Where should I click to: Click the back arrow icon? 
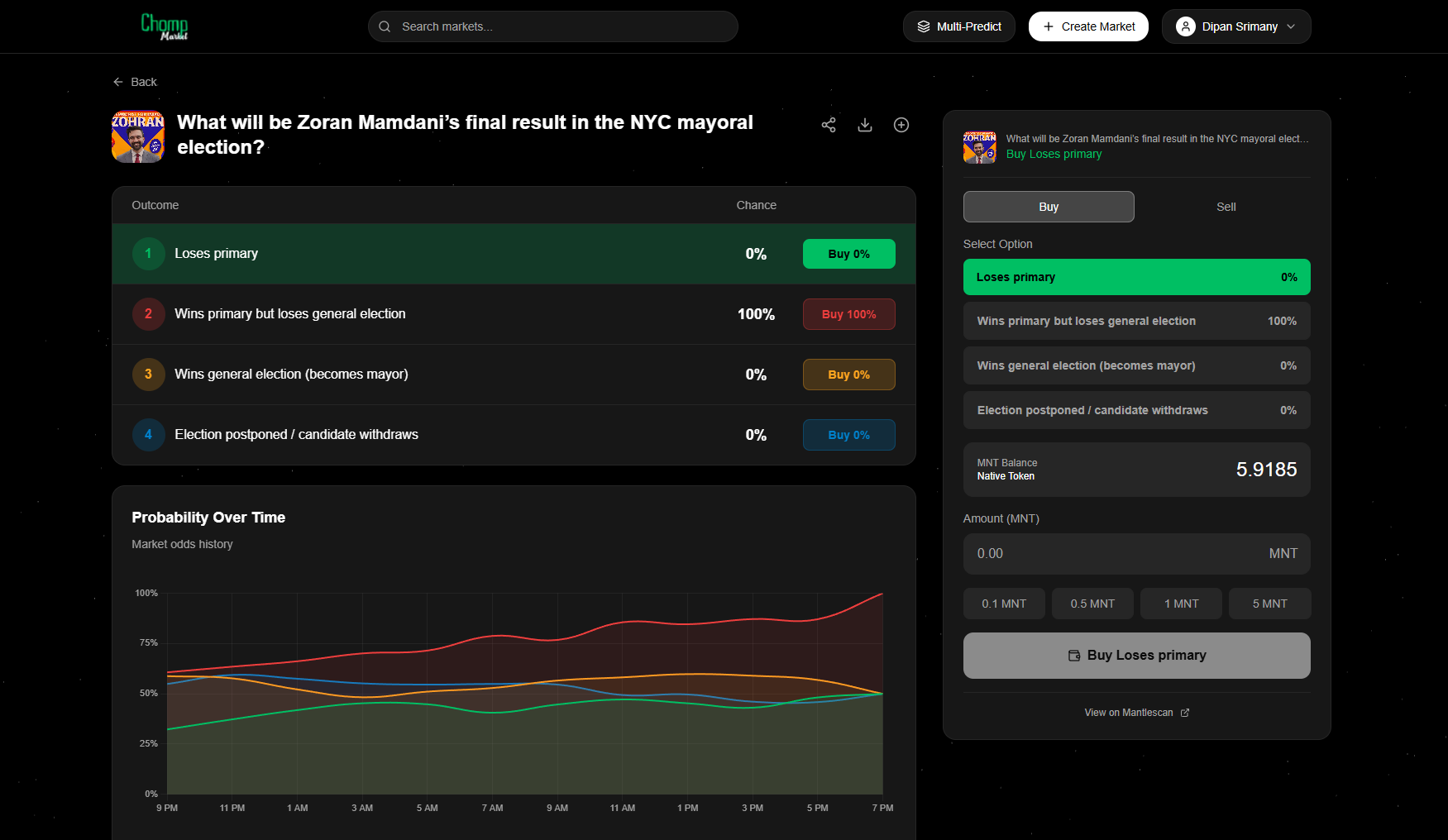118,82
